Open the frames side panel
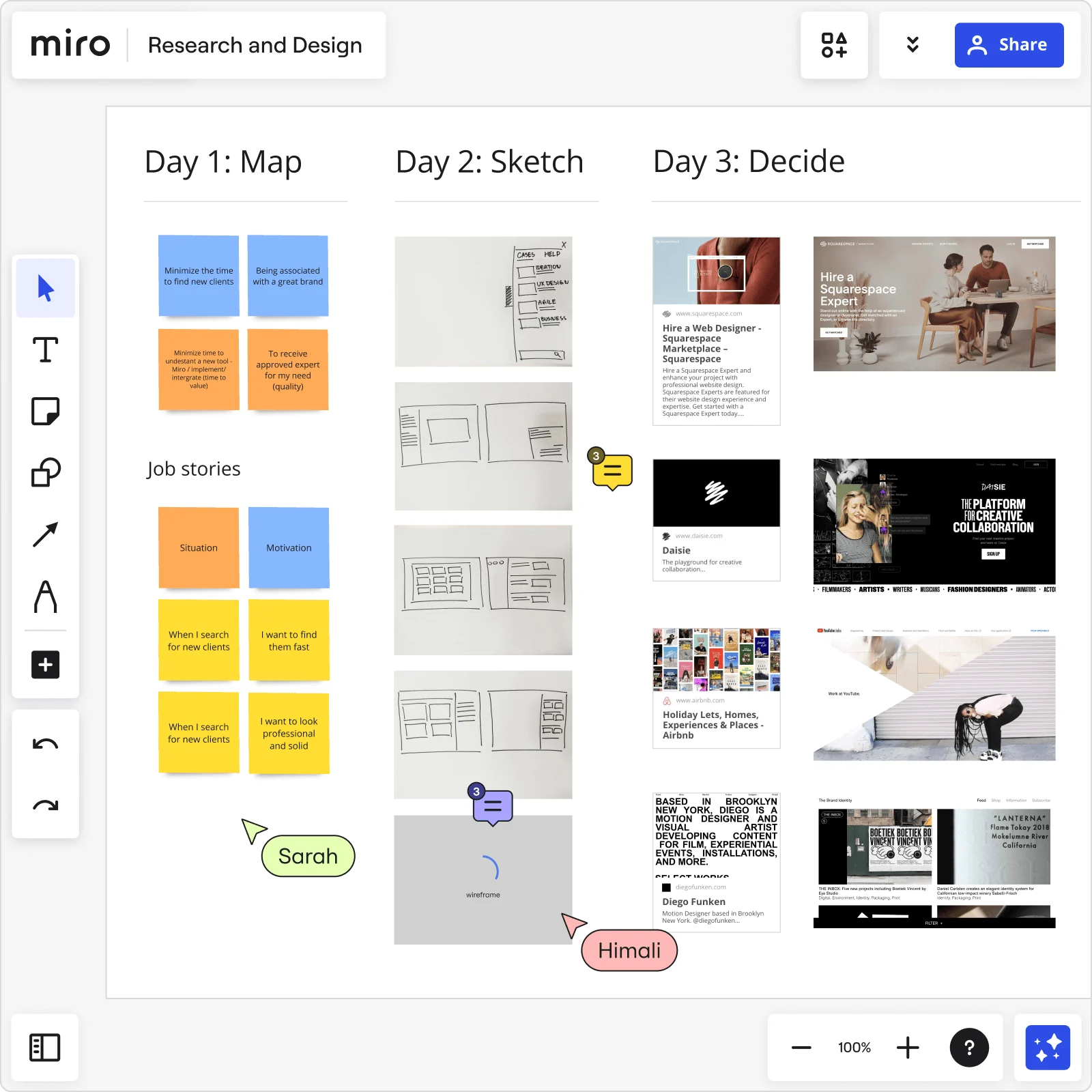 click(45, 1048)
